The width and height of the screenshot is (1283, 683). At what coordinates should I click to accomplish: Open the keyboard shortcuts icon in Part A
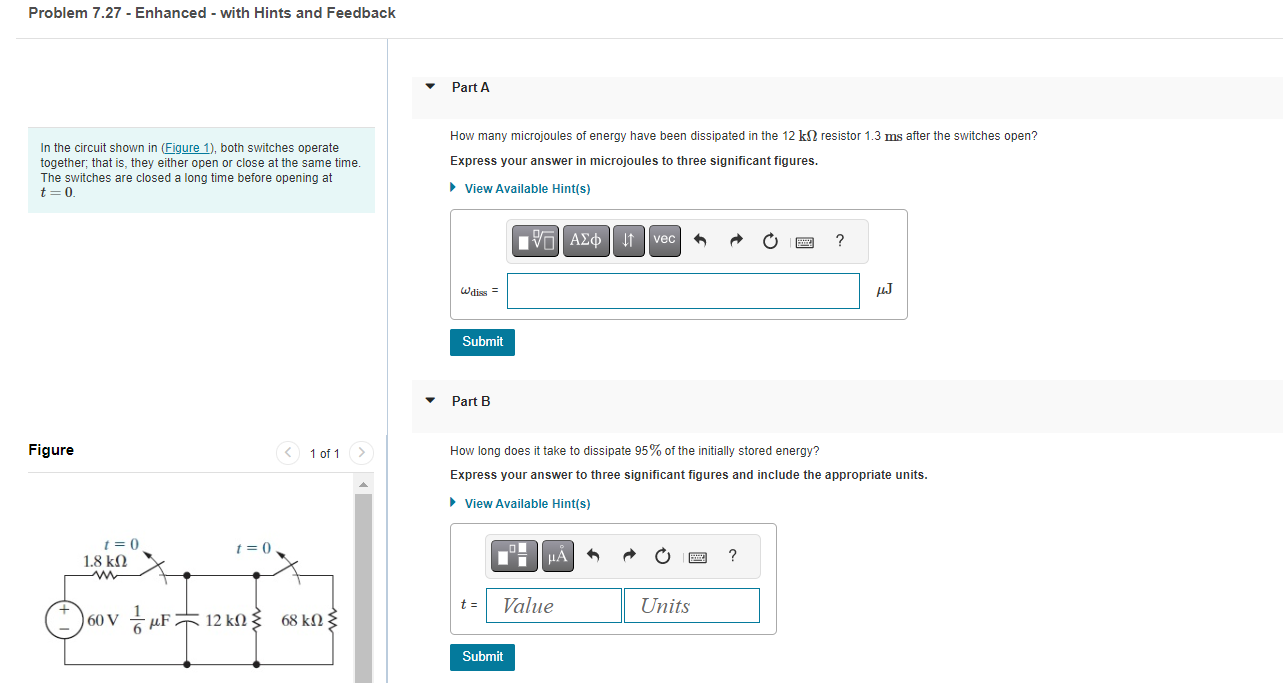804,240
